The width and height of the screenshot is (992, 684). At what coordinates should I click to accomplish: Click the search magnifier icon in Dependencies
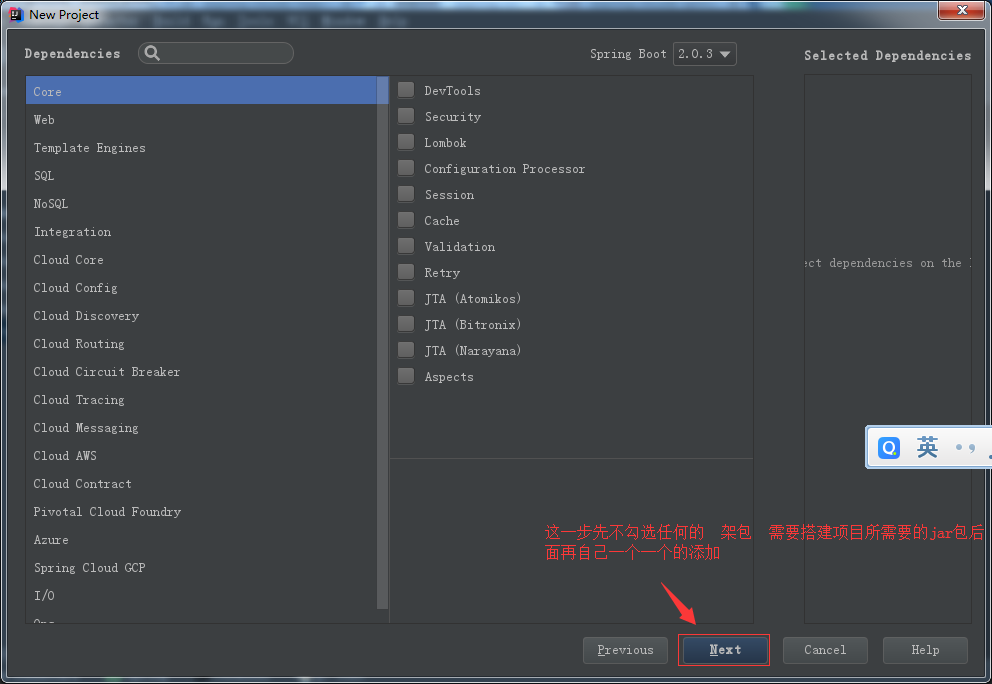(x=152, y=53)
